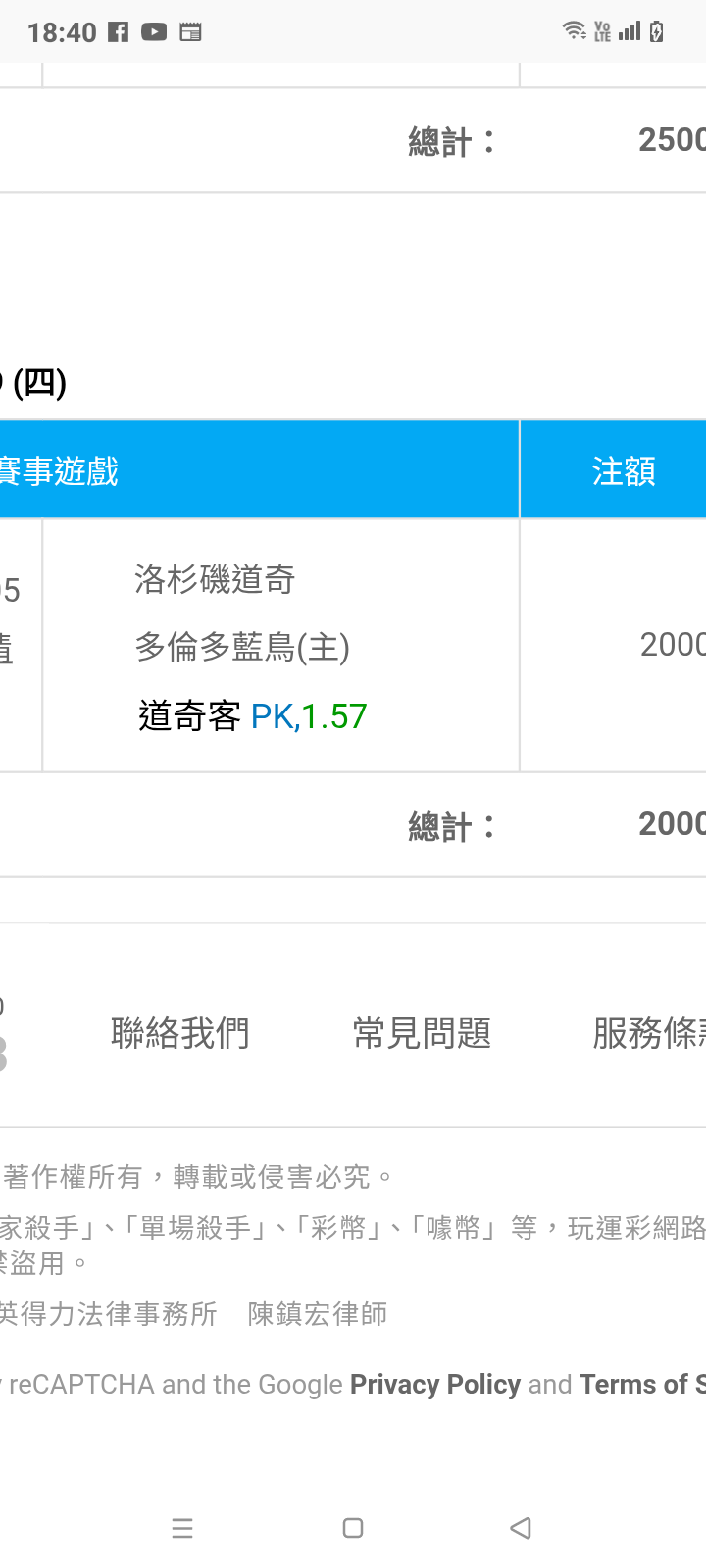Tap the 洛杉磯道奇 team name
The height and width of the screenshot is (1568, 706).
(215, 579)
